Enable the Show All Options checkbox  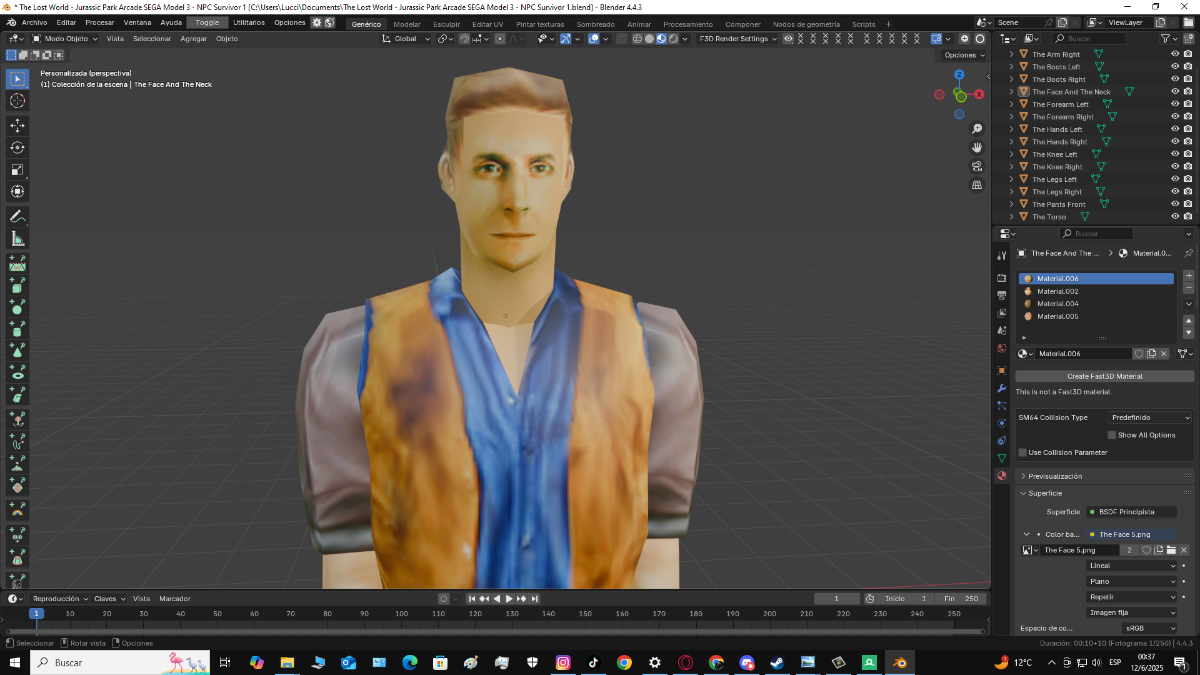coord(1111,435)
